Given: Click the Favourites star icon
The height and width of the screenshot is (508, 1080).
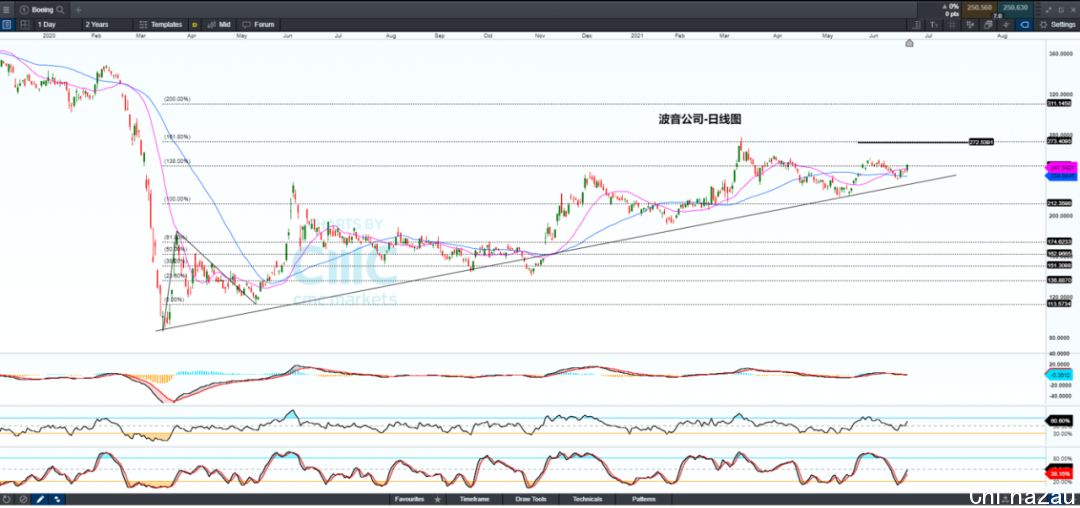Looking at the screenshot, I should (x=437, y=499).
